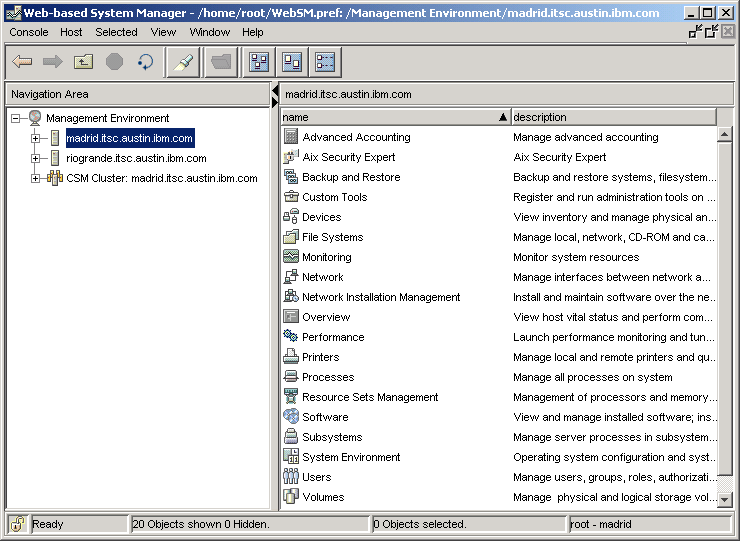Expand the madrid.itsc.austin.ibm.com tree node

click(35, 138)
